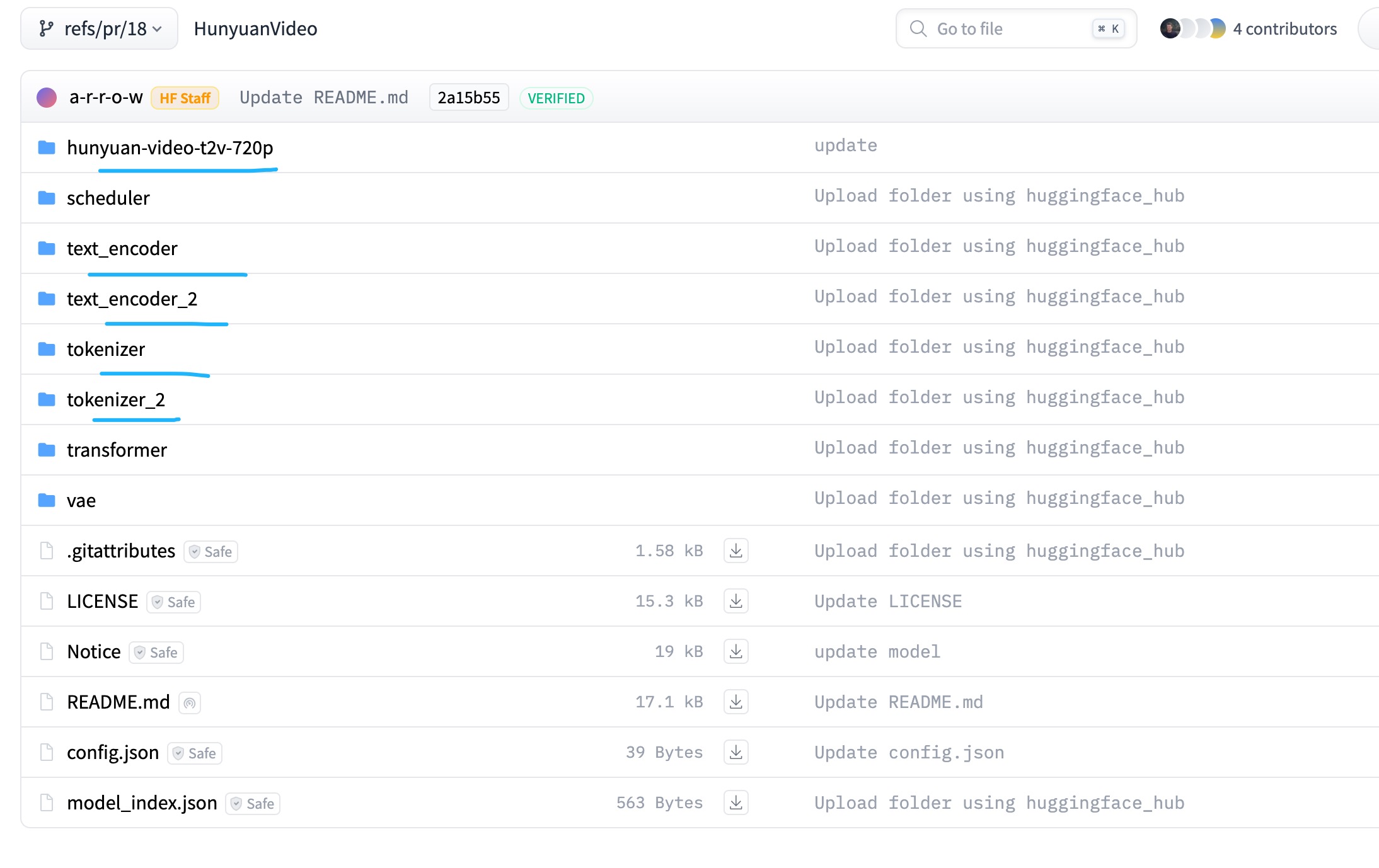
Task: Click the vae folder icon
Action: 47,500
